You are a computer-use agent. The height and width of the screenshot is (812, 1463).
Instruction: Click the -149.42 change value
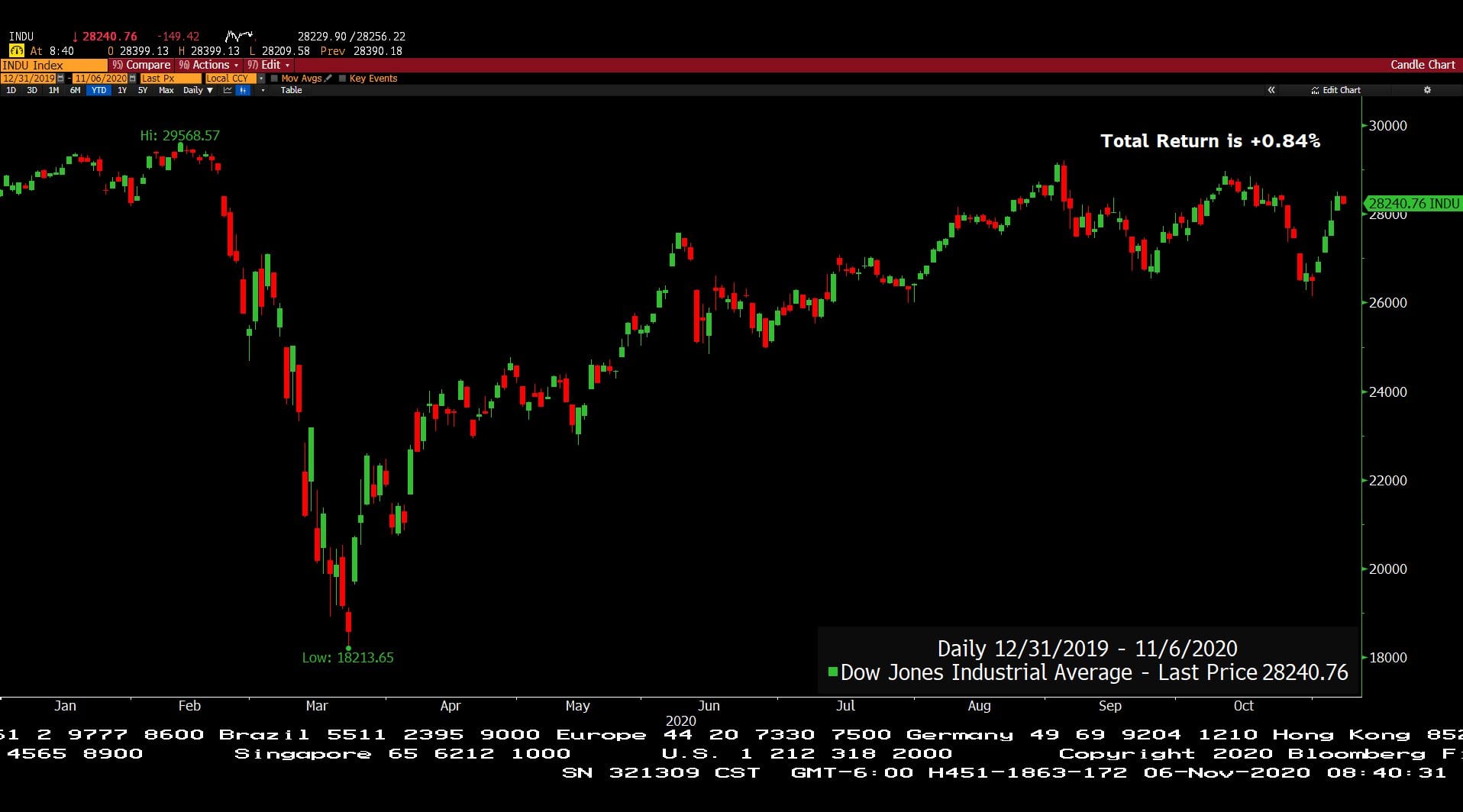coord(178,37)
